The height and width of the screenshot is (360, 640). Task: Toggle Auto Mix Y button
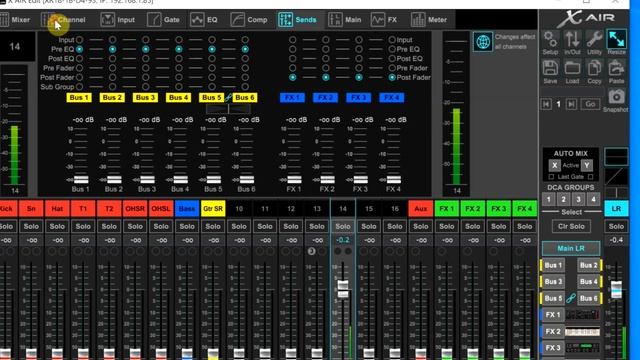click(x=587, y=165)
